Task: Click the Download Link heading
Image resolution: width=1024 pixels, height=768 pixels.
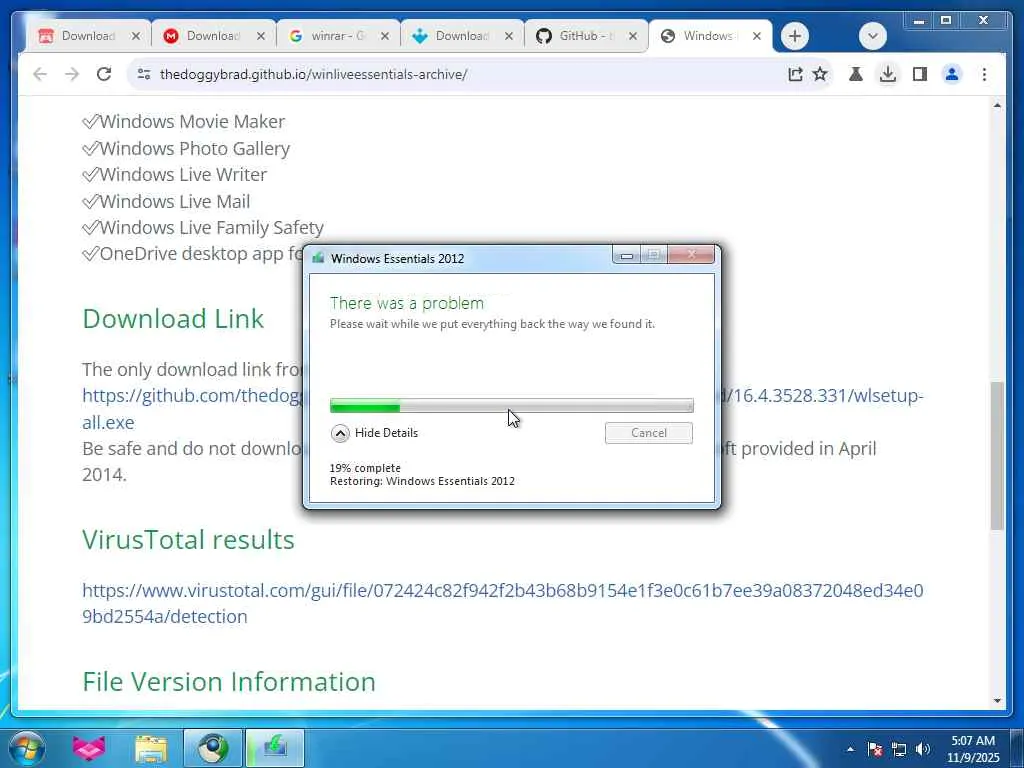Action: (173, 319)
